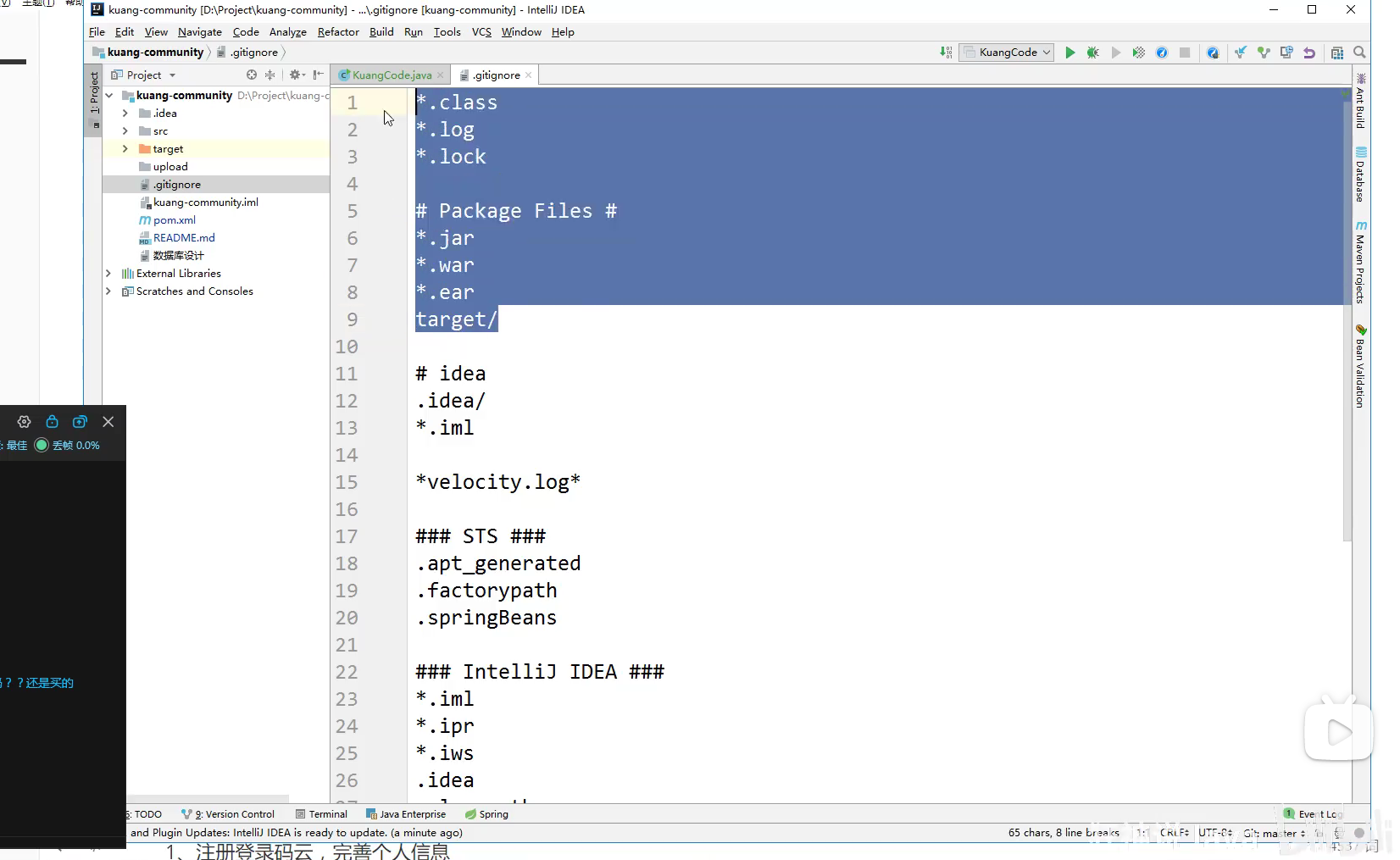The image size is (1400, 860).
Task: Change UTF-8 file encoding
Action: [1216, 833]
